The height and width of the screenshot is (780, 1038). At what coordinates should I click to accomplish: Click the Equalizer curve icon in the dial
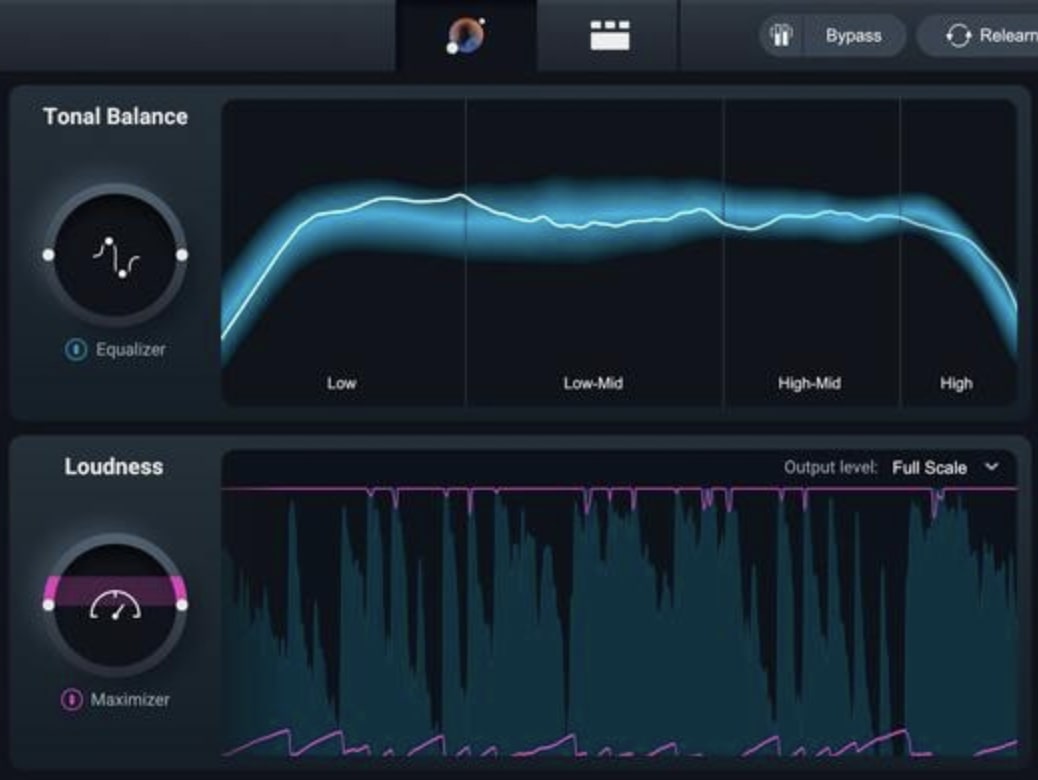point(116,256)
